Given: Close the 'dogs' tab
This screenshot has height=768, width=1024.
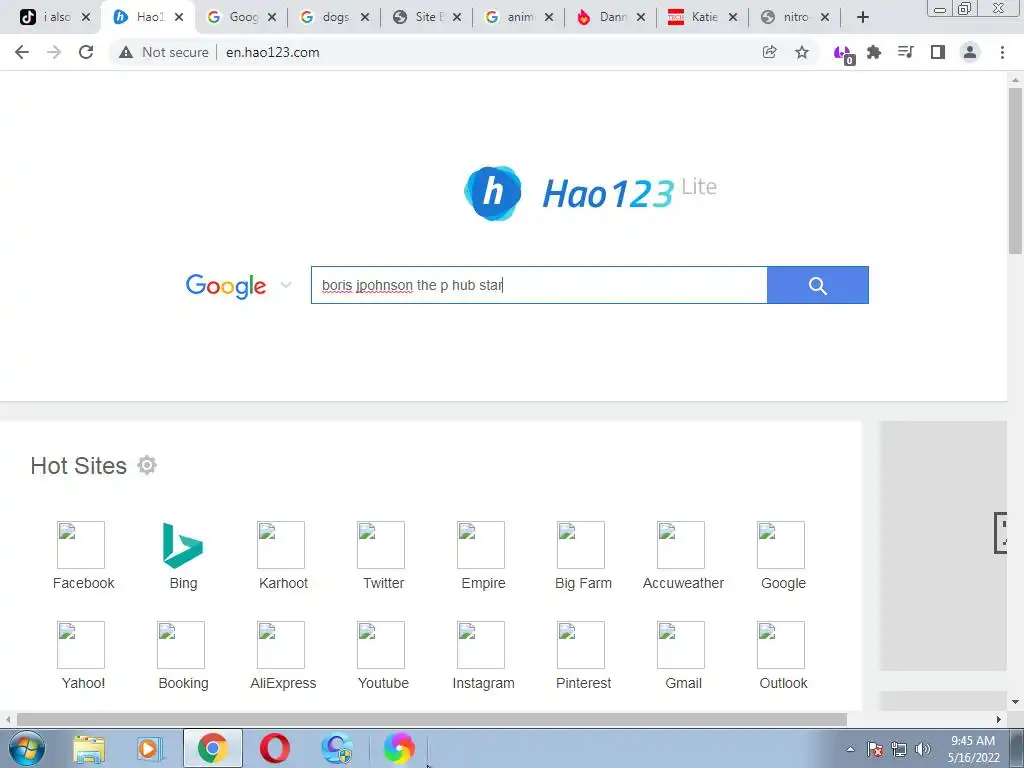Looking at the screenshot, I should click(x=365, y=17).
